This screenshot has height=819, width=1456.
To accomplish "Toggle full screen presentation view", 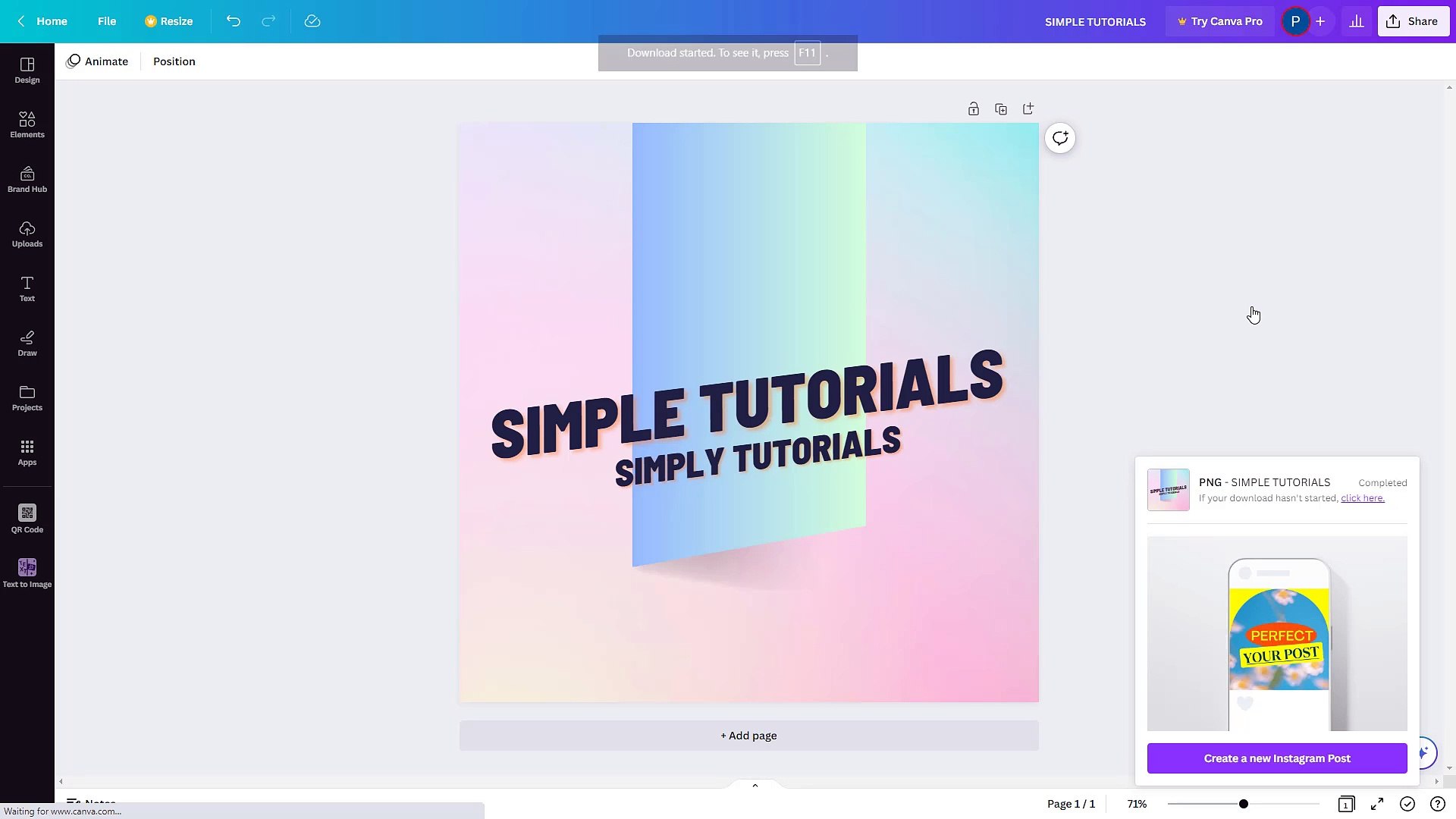I will click(1376, 804).
